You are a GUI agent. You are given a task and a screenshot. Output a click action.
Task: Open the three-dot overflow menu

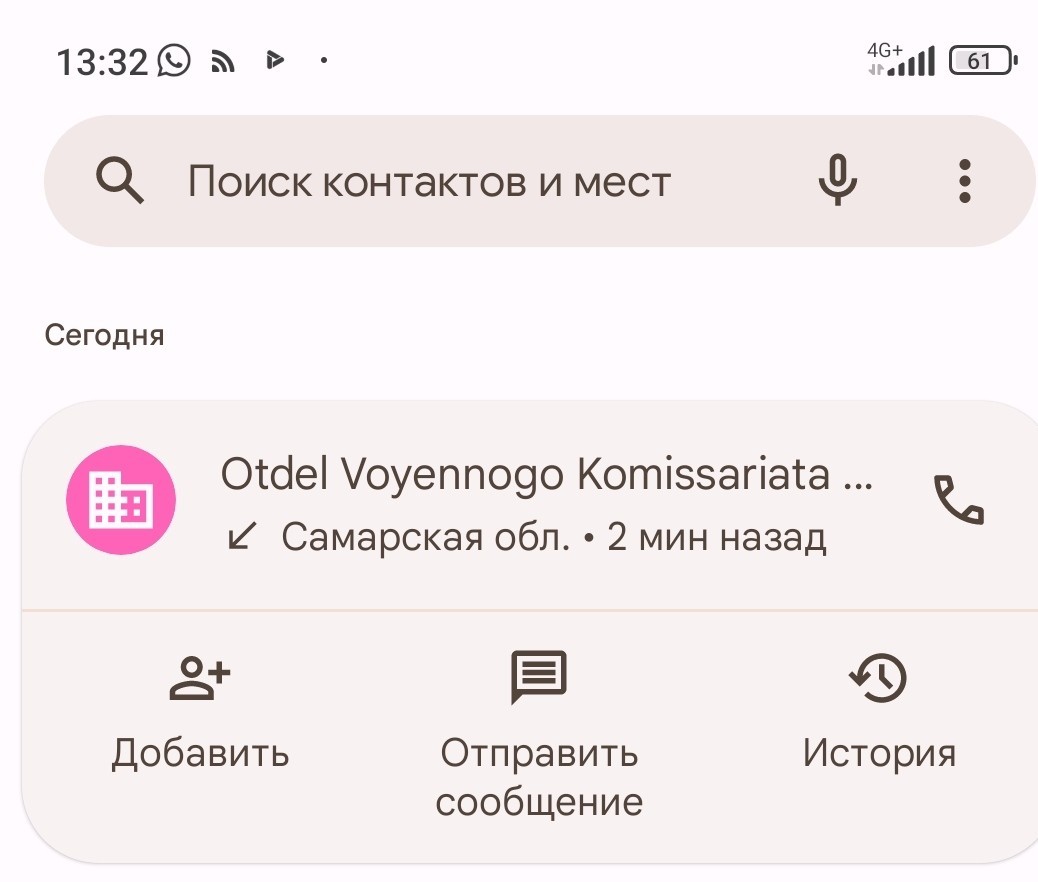click(965, 181)
